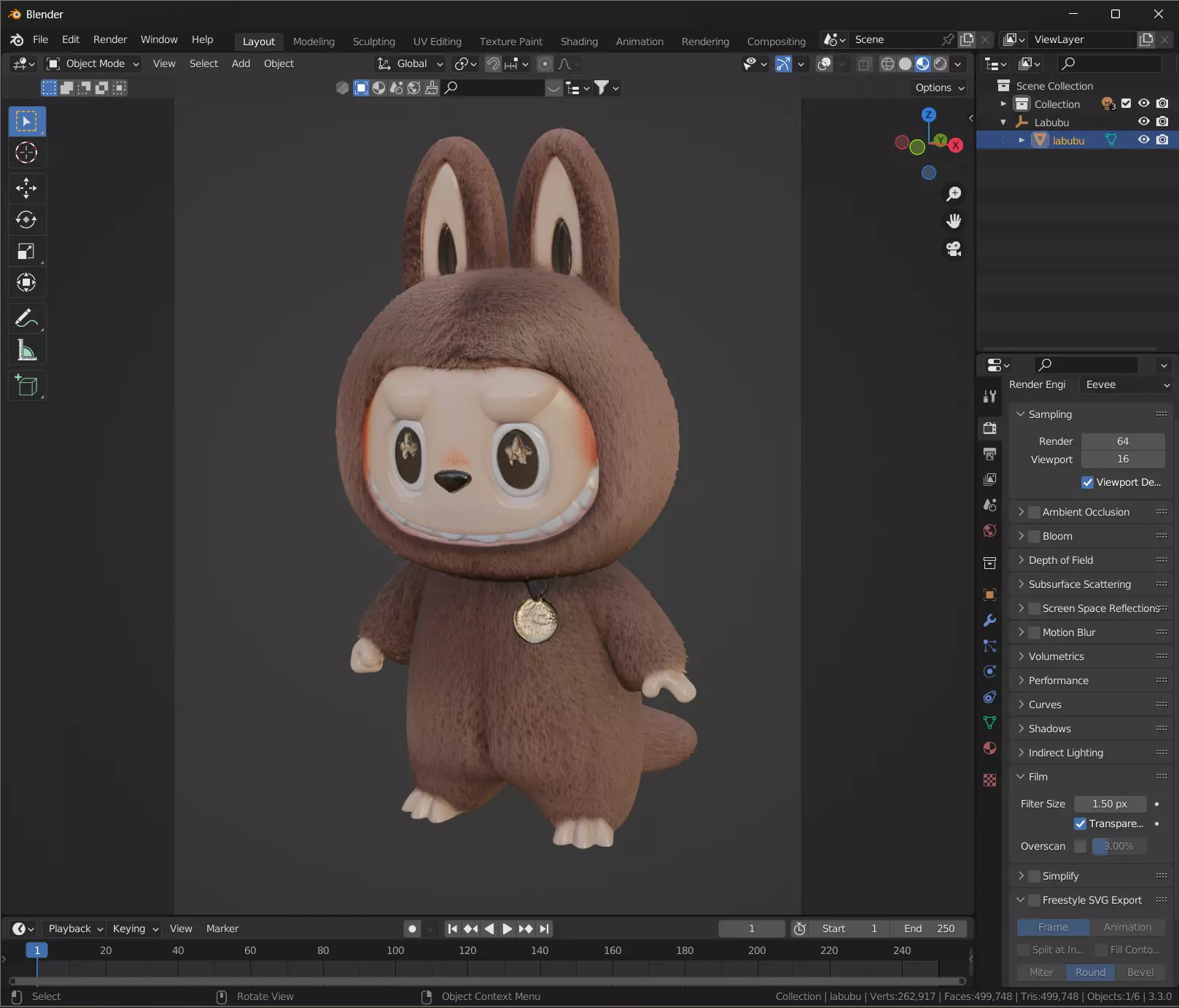The image size is (1179, 1008).
Task: Enable the Simplify checkbox
Action: point(1034,876)
